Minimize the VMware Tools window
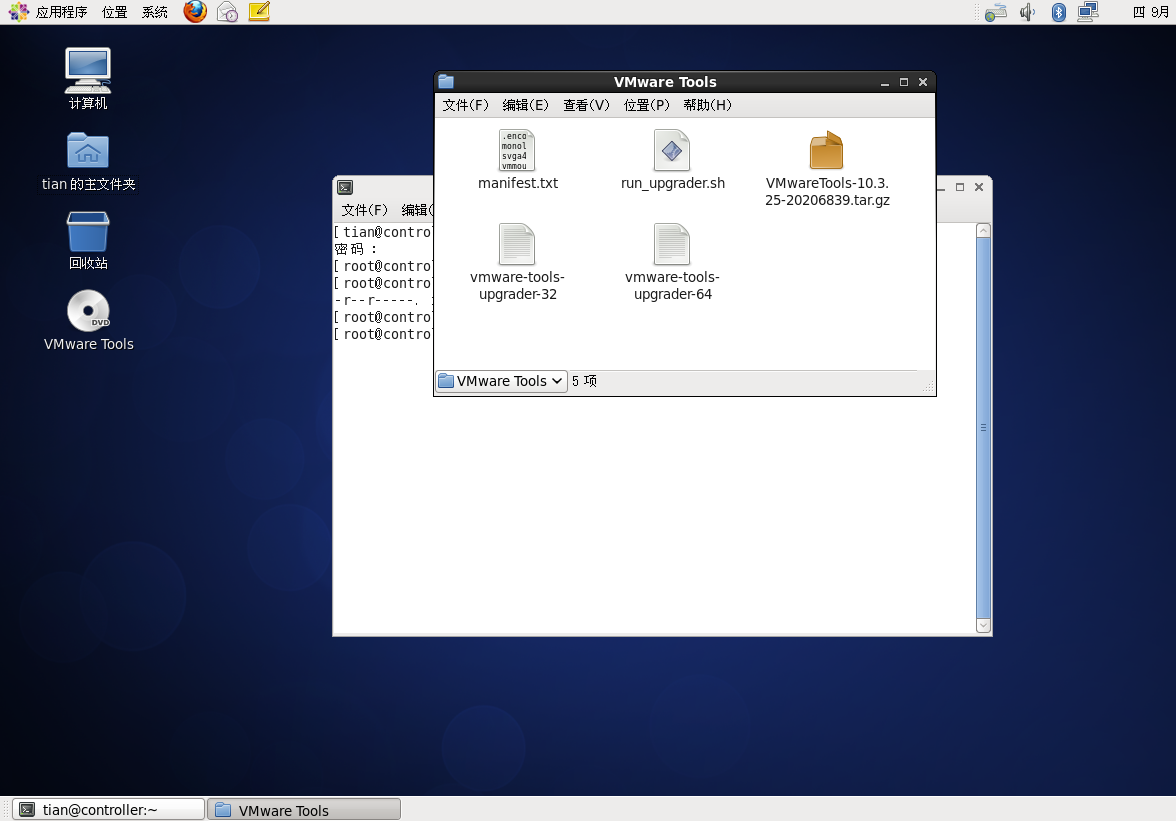 coord(885,82)
